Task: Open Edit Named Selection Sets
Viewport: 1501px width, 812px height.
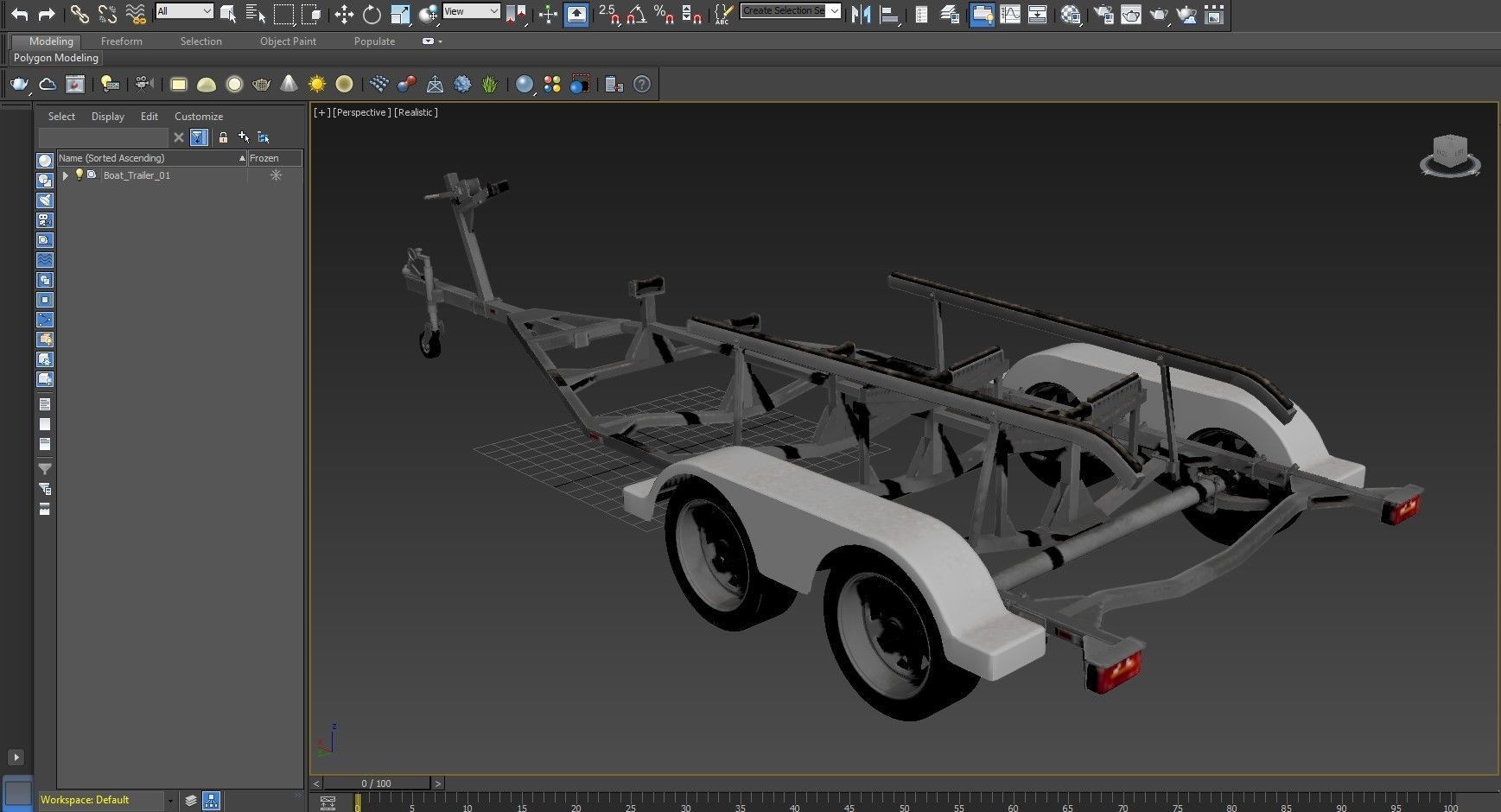Action: 723,14
